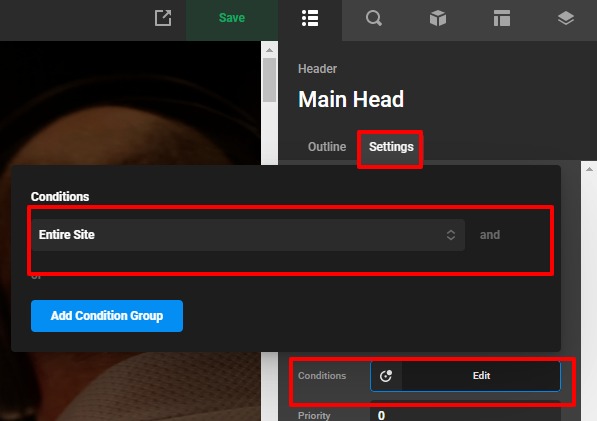Viewport: 597px width, 421px height.
Task: Open the Elements cube icon
Action: (438, 18)
